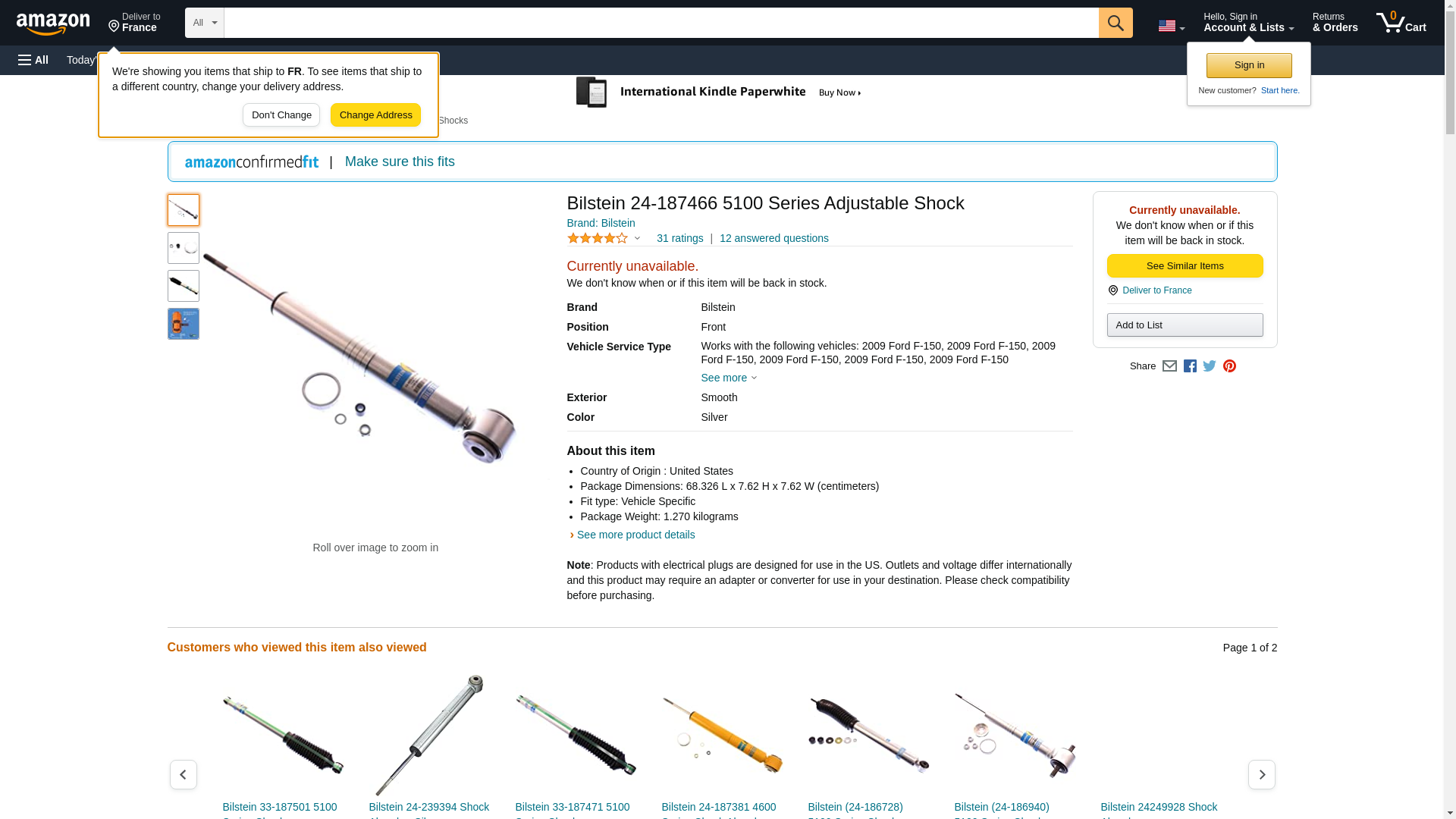Open the All hamburger menu

coord(33,60)
